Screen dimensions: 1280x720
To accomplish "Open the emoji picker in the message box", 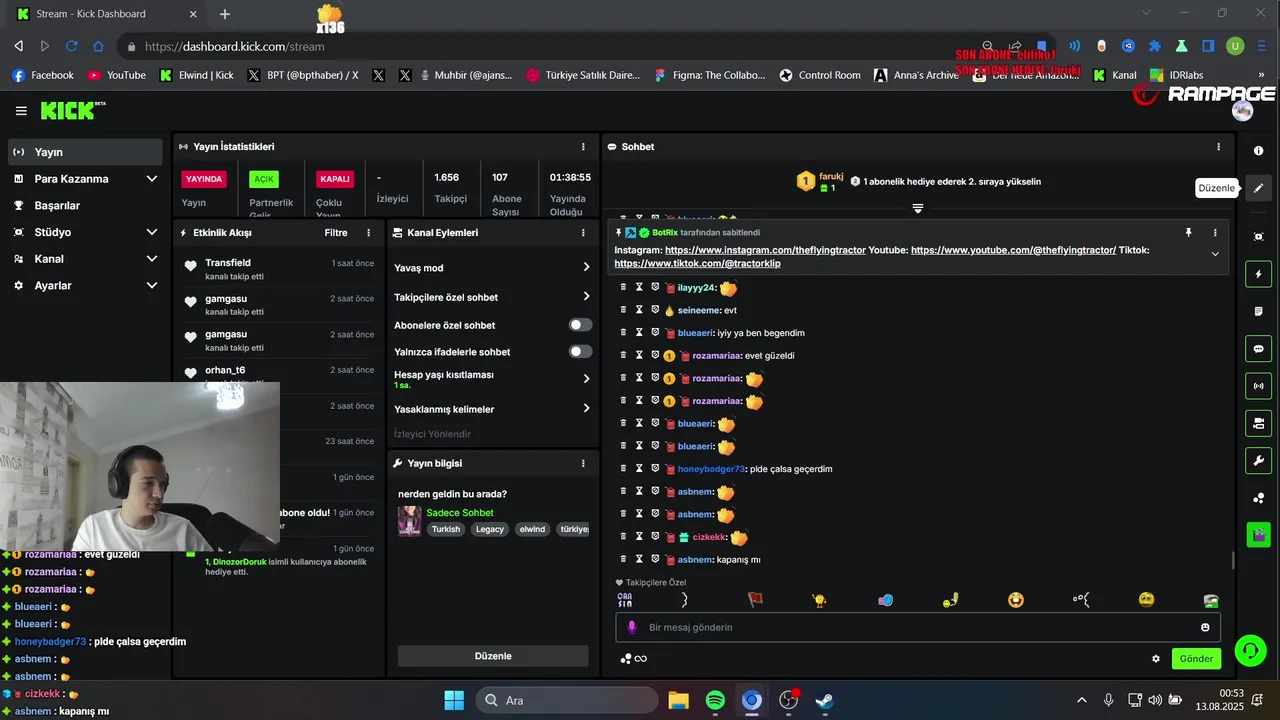I will pos(1205,627).
